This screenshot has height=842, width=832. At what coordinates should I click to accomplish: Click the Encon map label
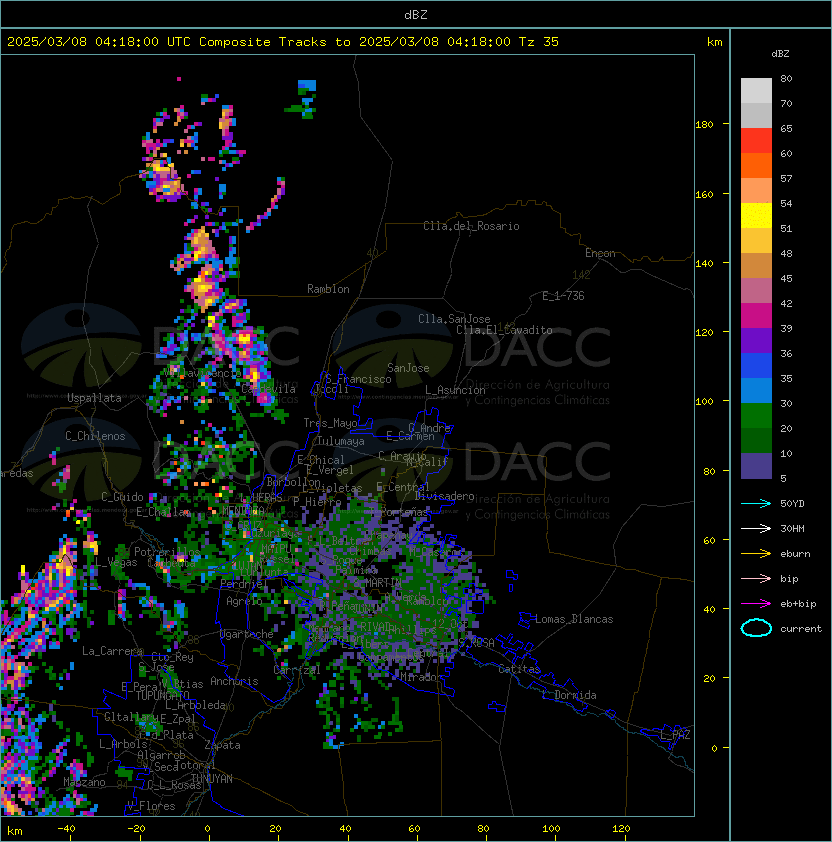pos(600,253)
